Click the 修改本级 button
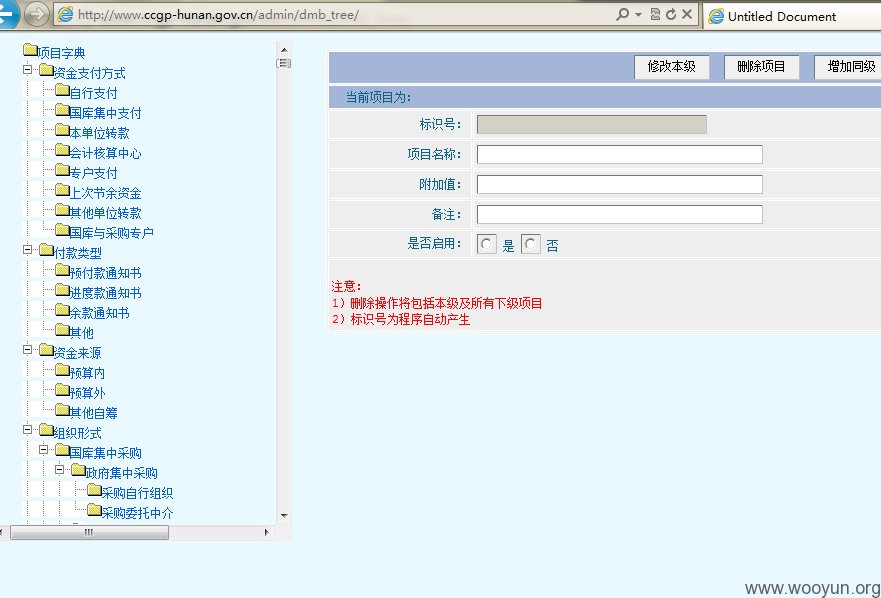The height and width of the screenshot is (598, 881). pos(671,67)
